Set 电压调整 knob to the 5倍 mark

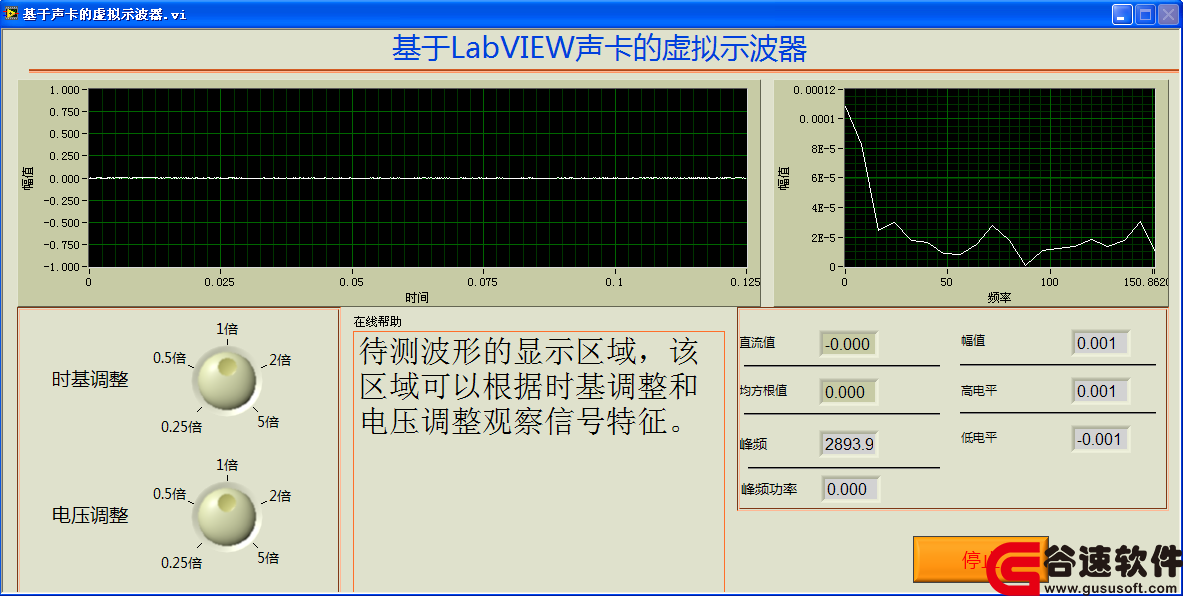[x=268, y=558]
